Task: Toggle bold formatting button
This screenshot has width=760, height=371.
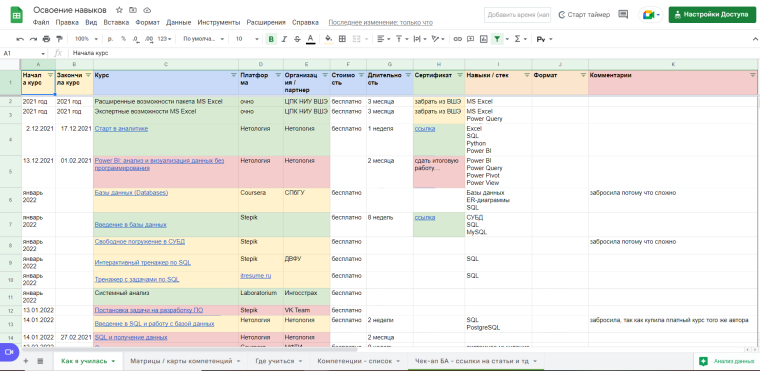Action: pos(271,39)
